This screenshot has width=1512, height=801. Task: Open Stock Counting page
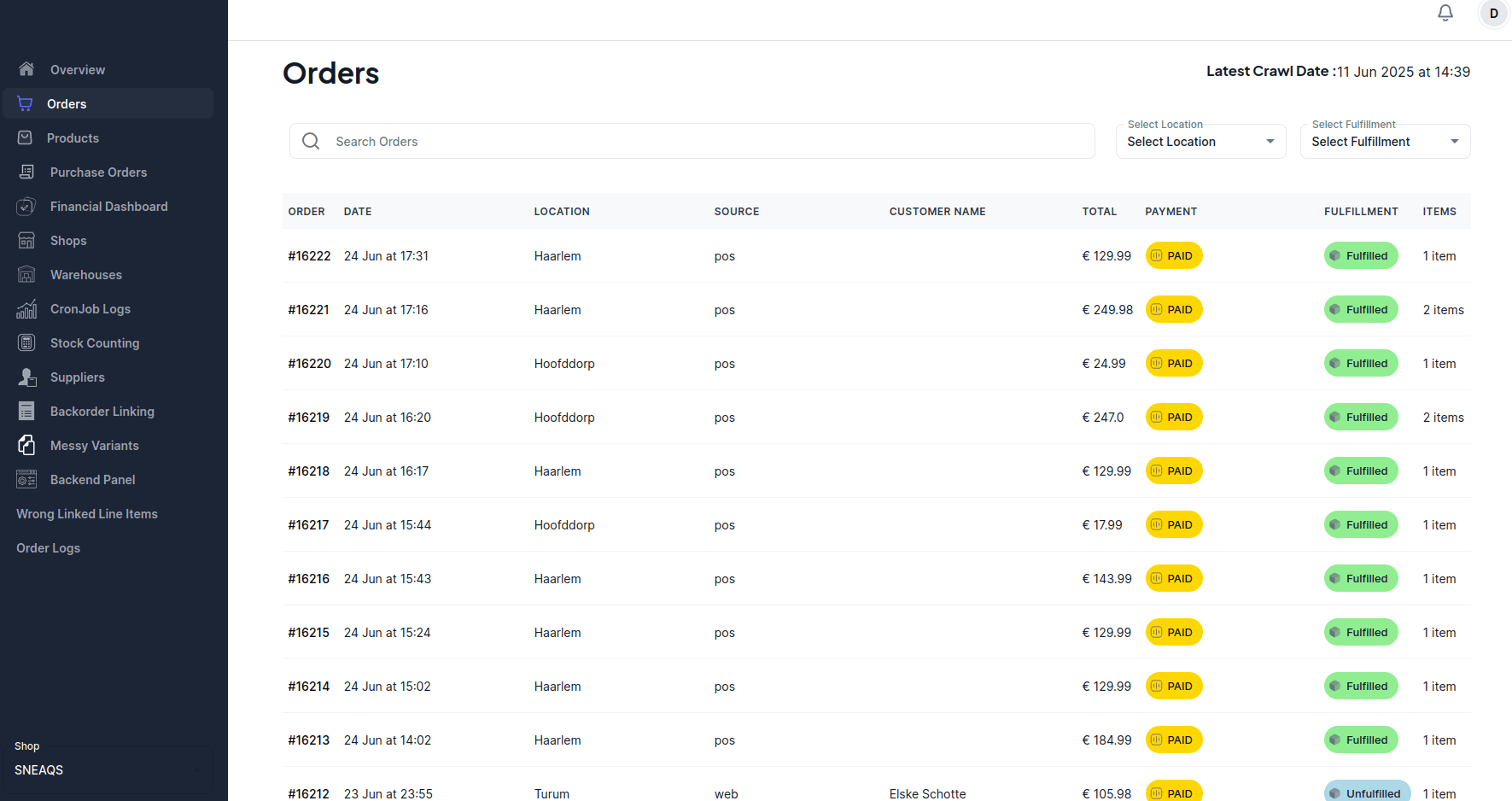point(95,343)
